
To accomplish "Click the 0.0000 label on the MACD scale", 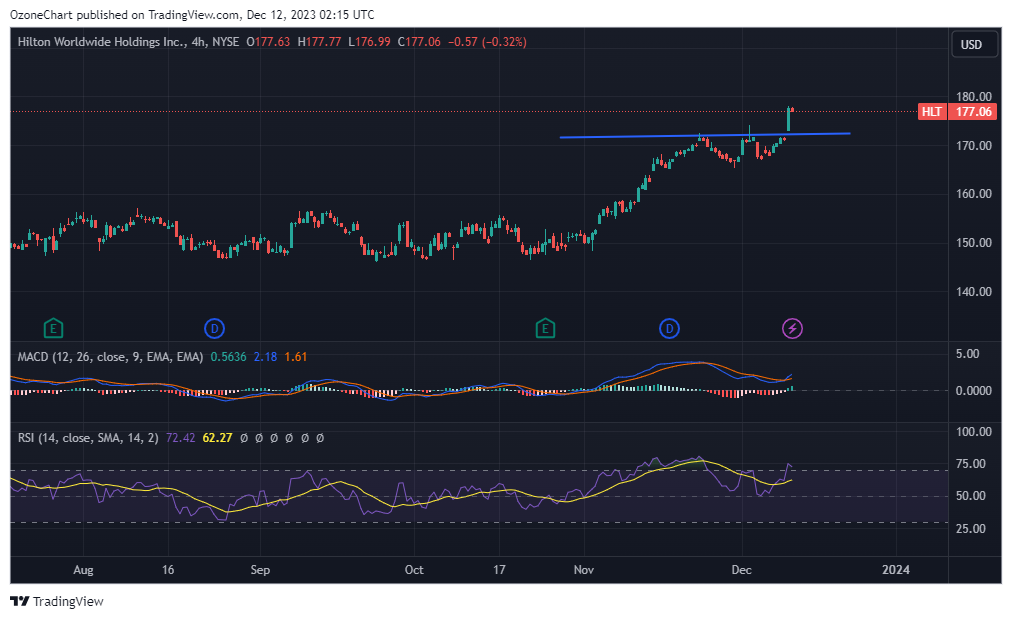I will tap(974, 391).
